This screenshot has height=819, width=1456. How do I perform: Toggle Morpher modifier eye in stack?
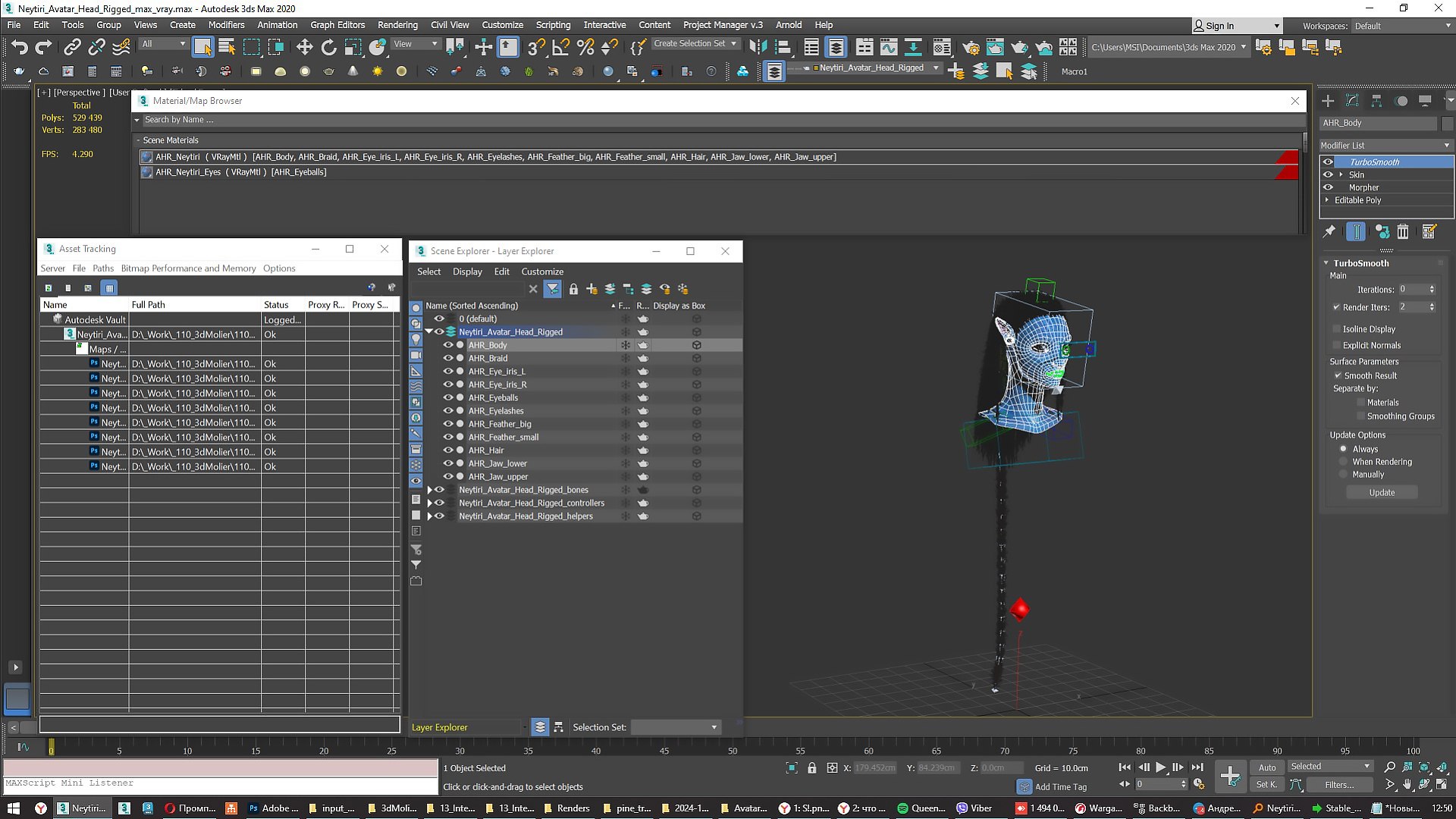(1328, 187)
